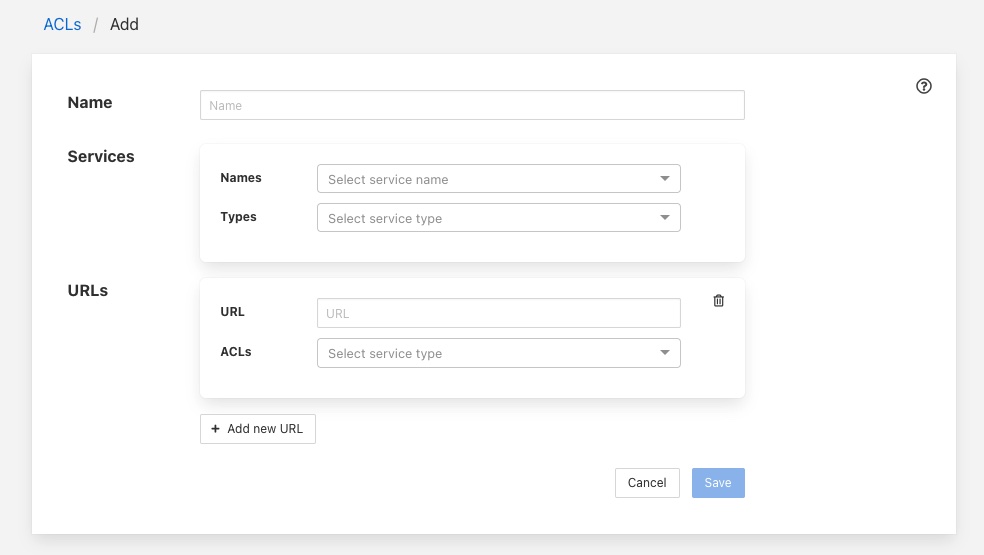The image size is (984, 555).
Task: Click the Add new URL button
Action: point(258,429)
